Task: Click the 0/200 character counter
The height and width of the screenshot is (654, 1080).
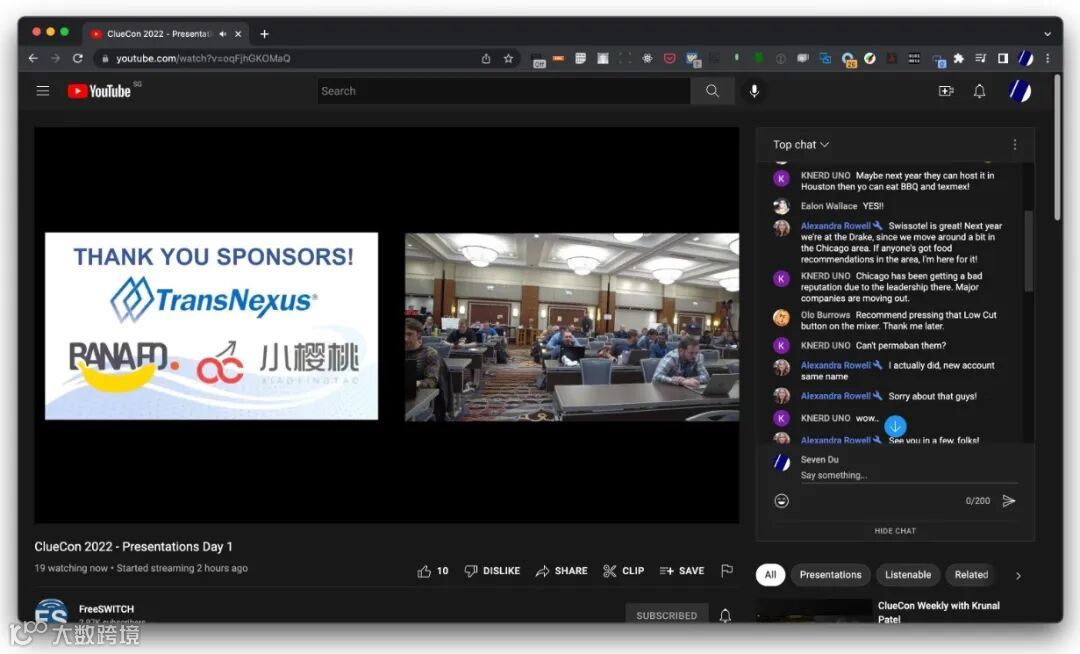Action: tap(977, 500)
